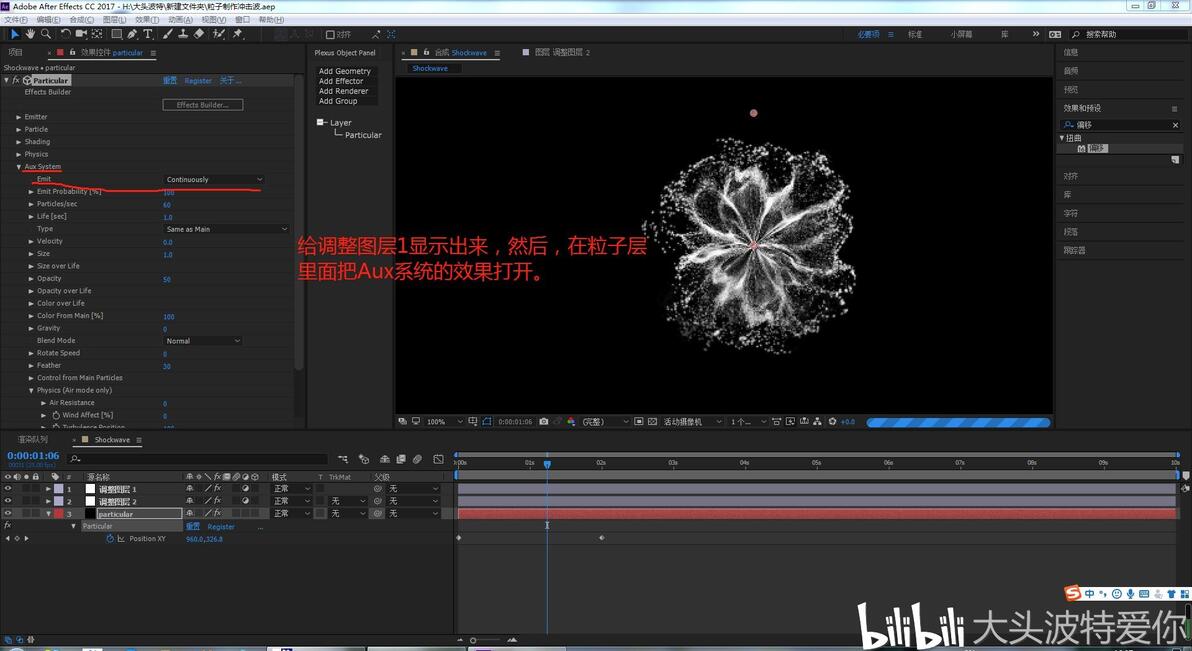Viewport: 1192px width, 651px height.
Task: Select the Hand tool
Action: 30,34
